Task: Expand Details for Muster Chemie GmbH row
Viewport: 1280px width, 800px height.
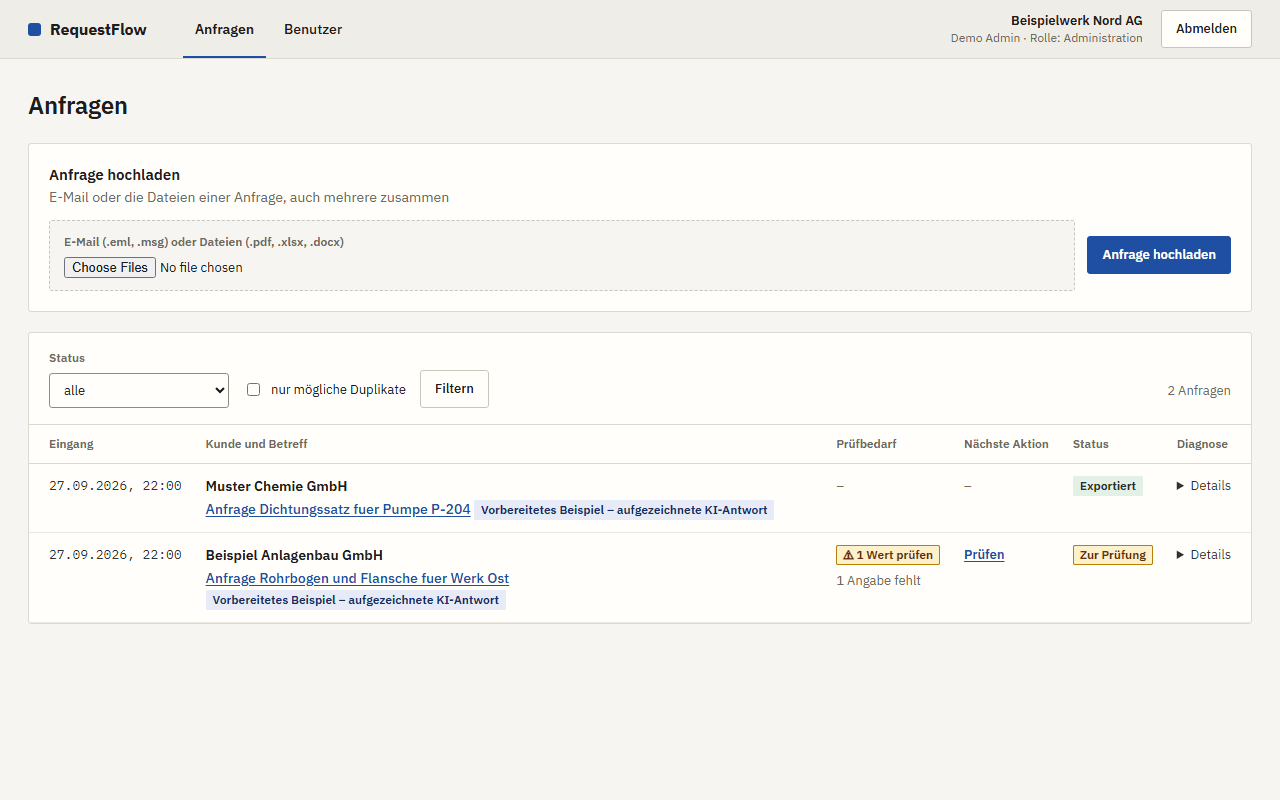Action: tap(1203, 486)
